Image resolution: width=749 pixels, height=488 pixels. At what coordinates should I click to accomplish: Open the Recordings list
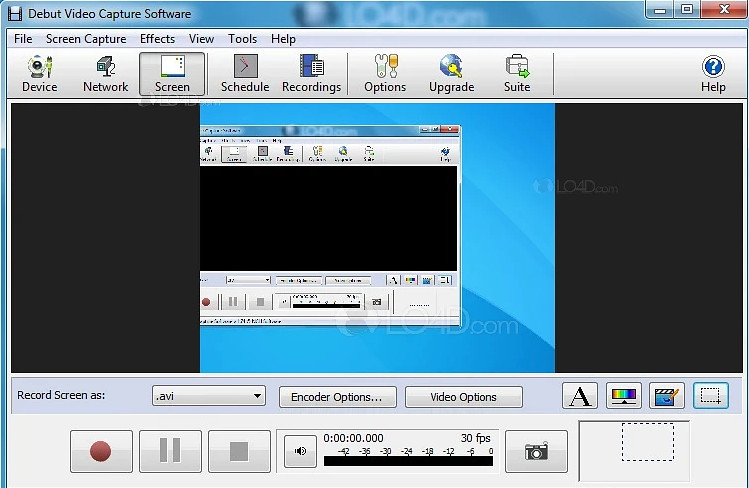pos(311,74)
